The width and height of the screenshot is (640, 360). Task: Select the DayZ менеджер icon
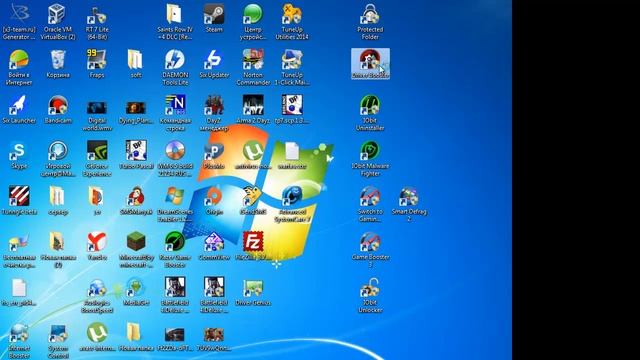(214, 113)
